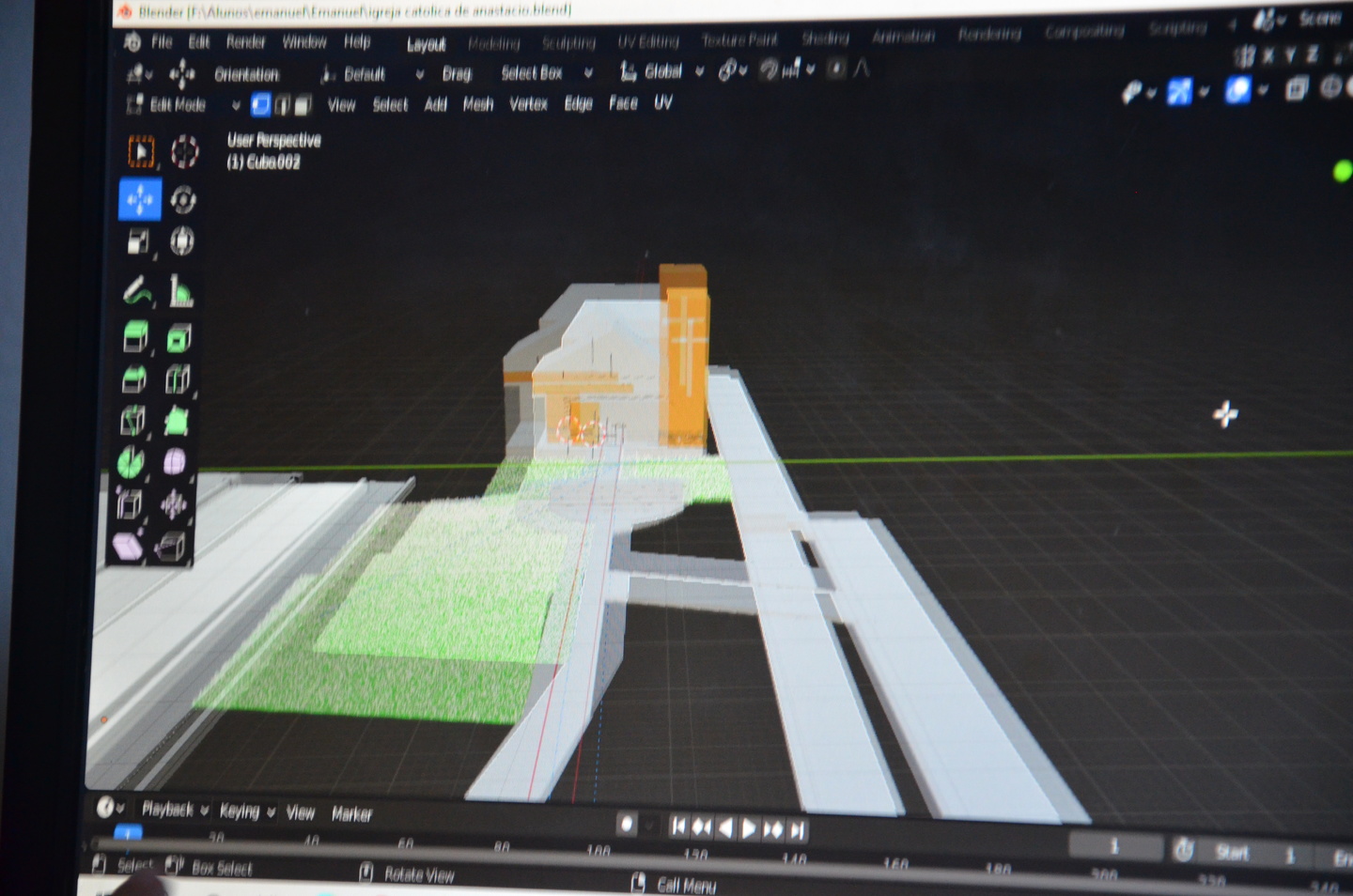The image size is (1353, 896).
Task: Switch to face select mode
Action: pyautogui.click(x=303, y=105)
